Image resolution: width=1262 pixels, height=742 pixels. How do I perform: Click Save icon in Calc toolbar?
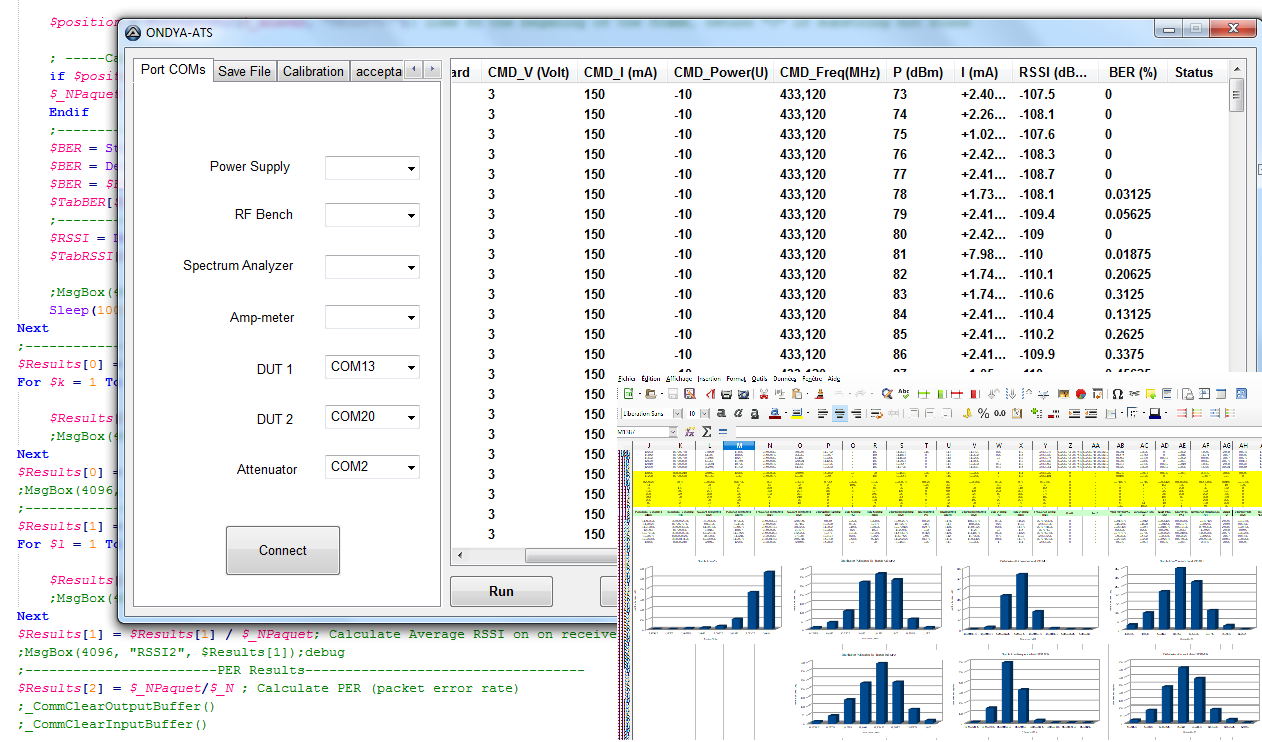673,394
